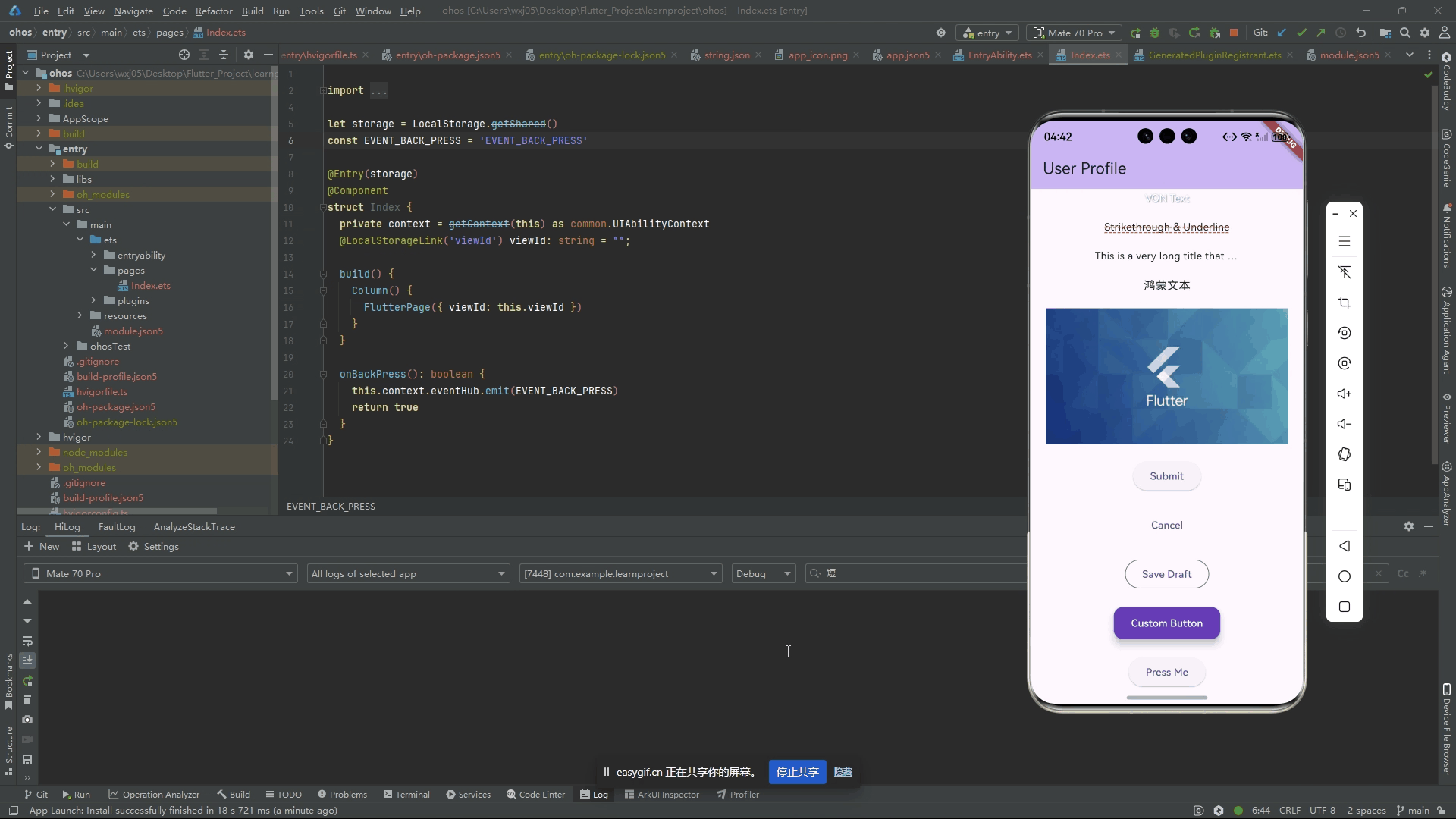1456x819 pixels.
Task: Open the Refactor menu
Action: [x=214, y=11]
